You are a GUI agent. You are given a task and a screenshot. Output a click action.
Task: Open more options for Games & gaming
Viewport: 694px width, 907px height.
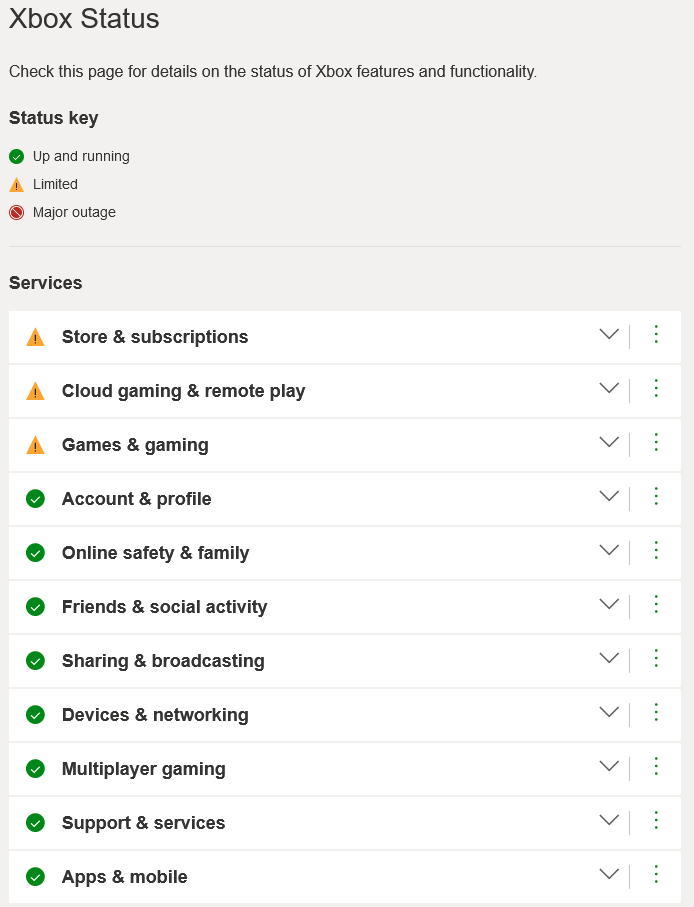[656, 443]
